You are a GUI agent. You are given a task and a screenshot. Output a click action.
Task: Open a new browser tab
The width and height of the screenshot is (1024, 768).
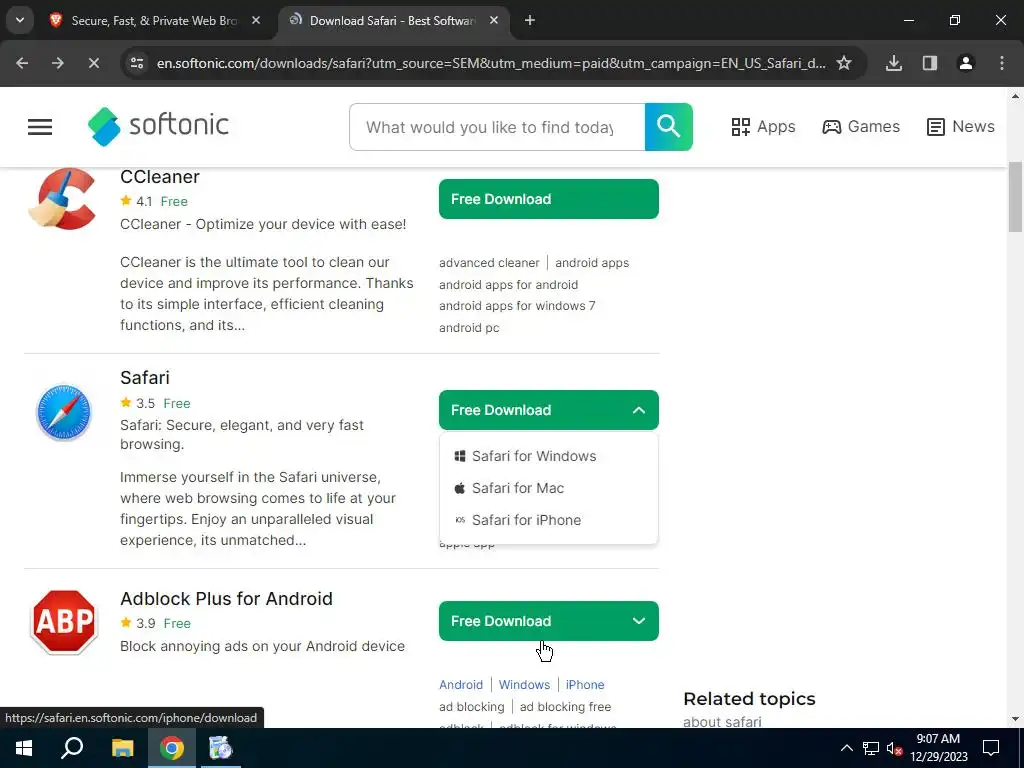[x=530, y=20]
